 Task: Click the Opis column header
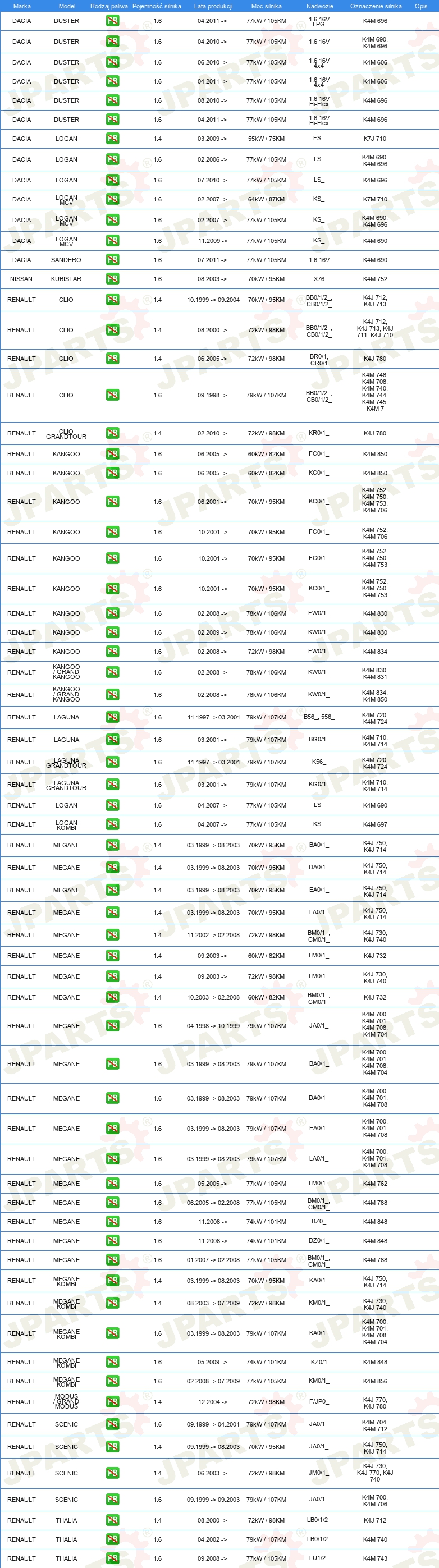[x=420, y=6]
